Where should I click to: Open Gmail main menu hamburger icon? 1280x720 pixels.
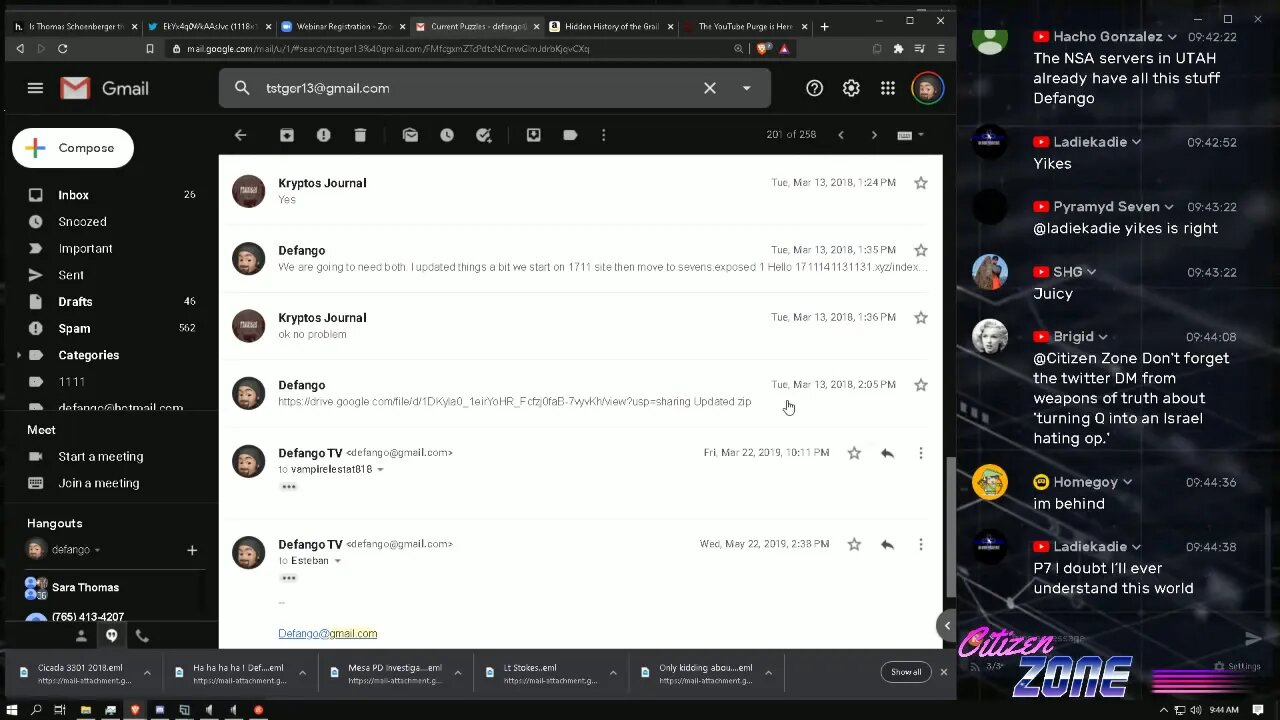pos(35,88)
